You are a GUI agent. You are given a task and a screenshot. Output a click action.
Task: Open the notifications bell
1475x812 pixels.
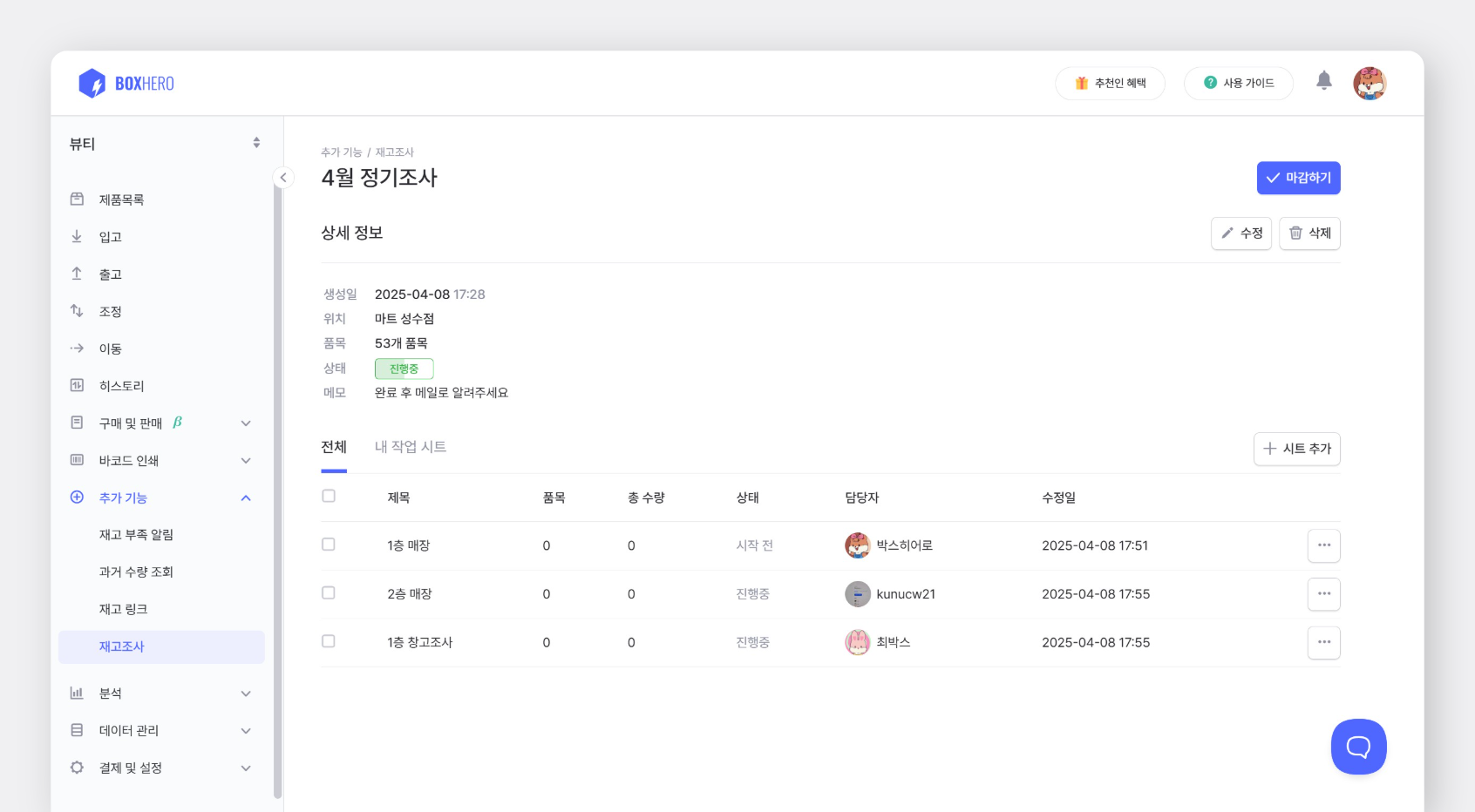(x=1324, y=81)
